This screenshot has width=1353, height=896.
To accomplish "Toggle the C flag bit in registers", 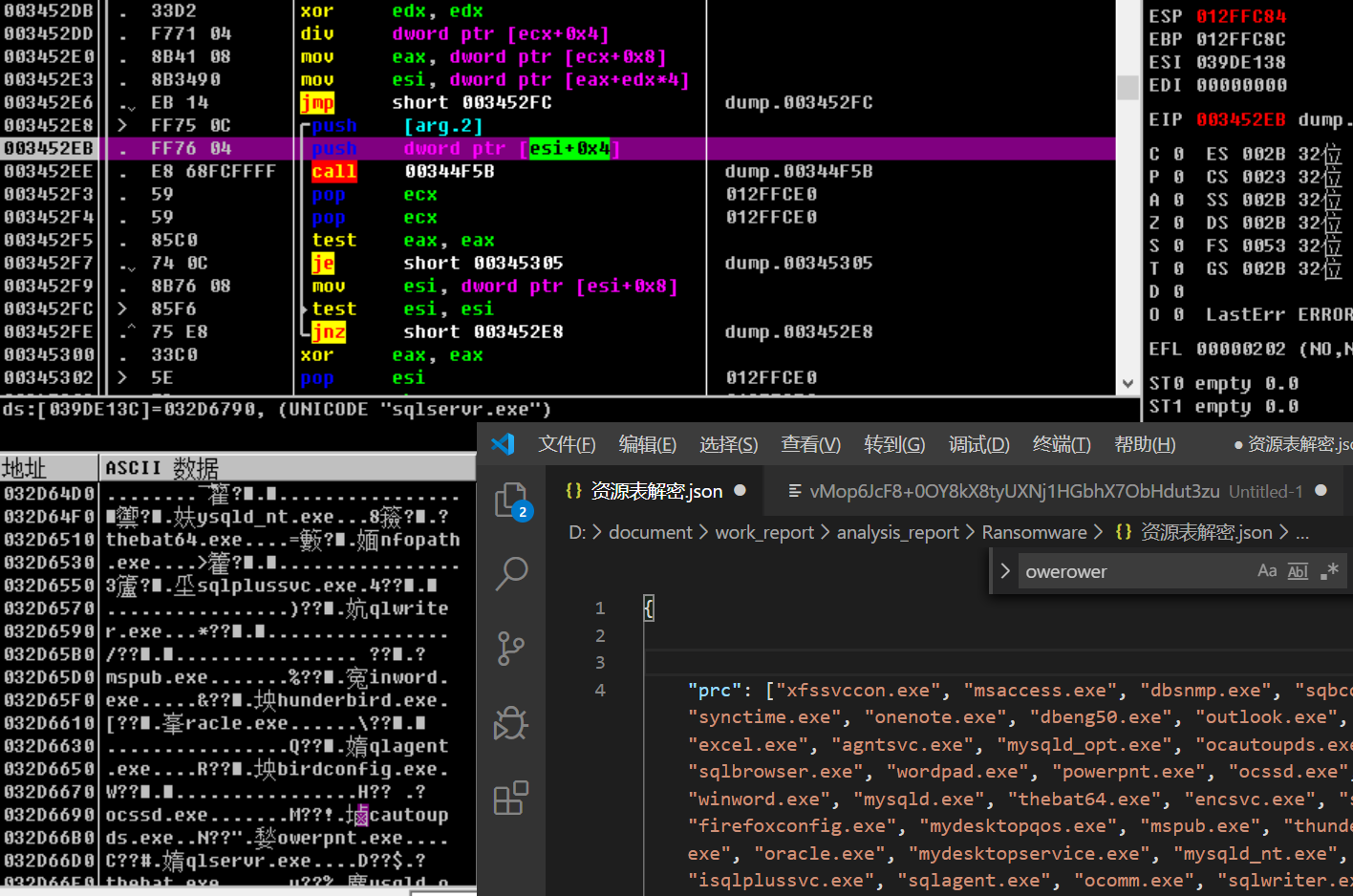I will coord(1178,154).
